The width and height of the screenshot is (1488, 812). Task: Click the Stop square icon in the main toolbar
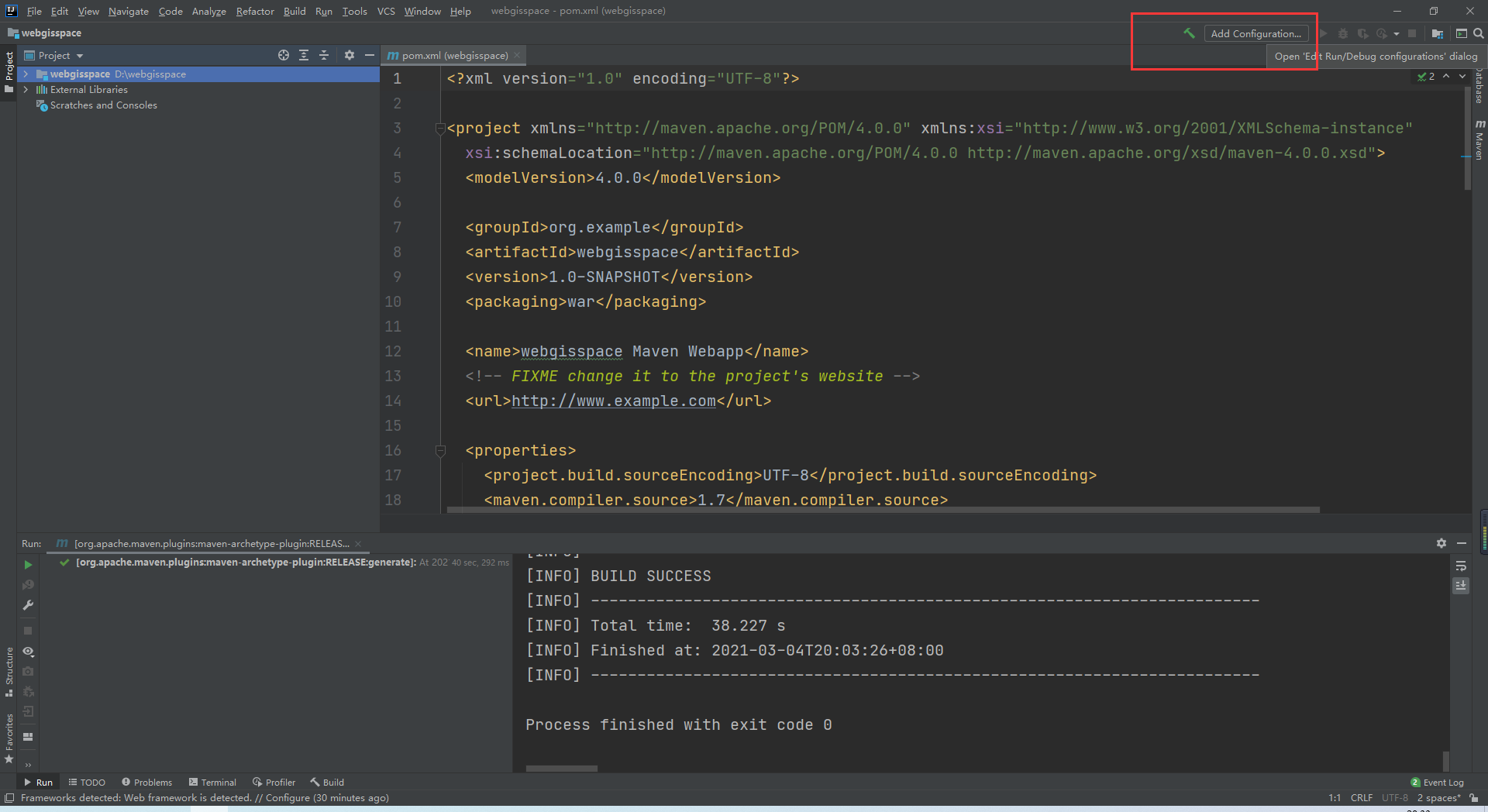click(1412, 33)
